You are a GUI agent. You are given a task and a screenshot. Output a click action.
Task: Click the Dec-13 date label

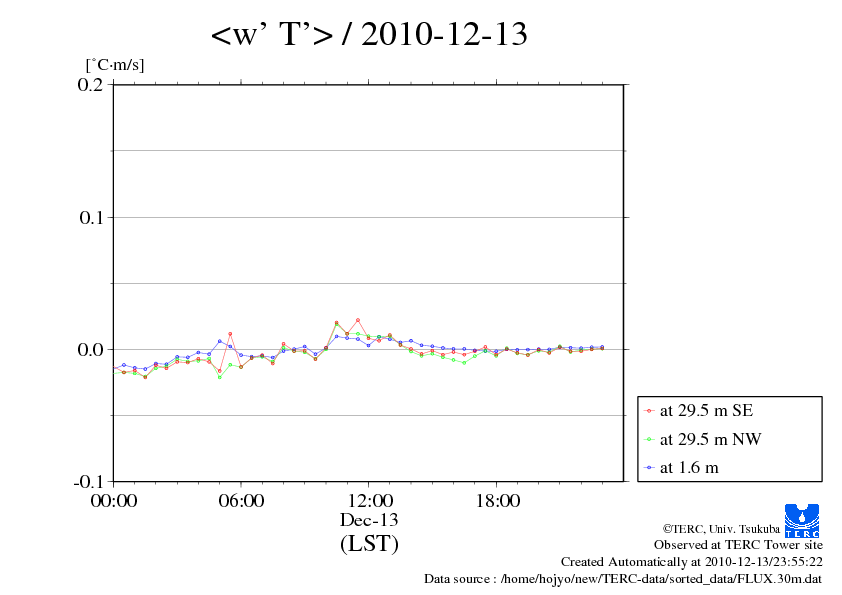pos(369,520)
